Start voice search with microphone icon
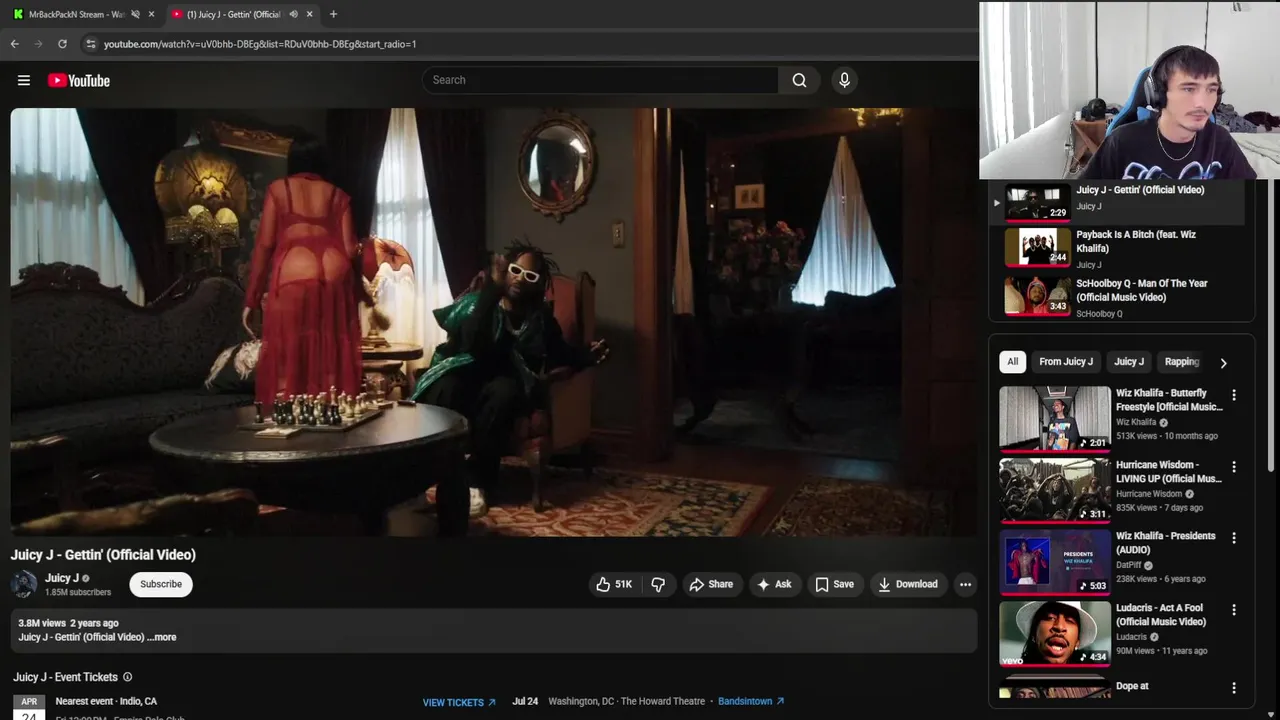1280x720 pixels. 844,80
